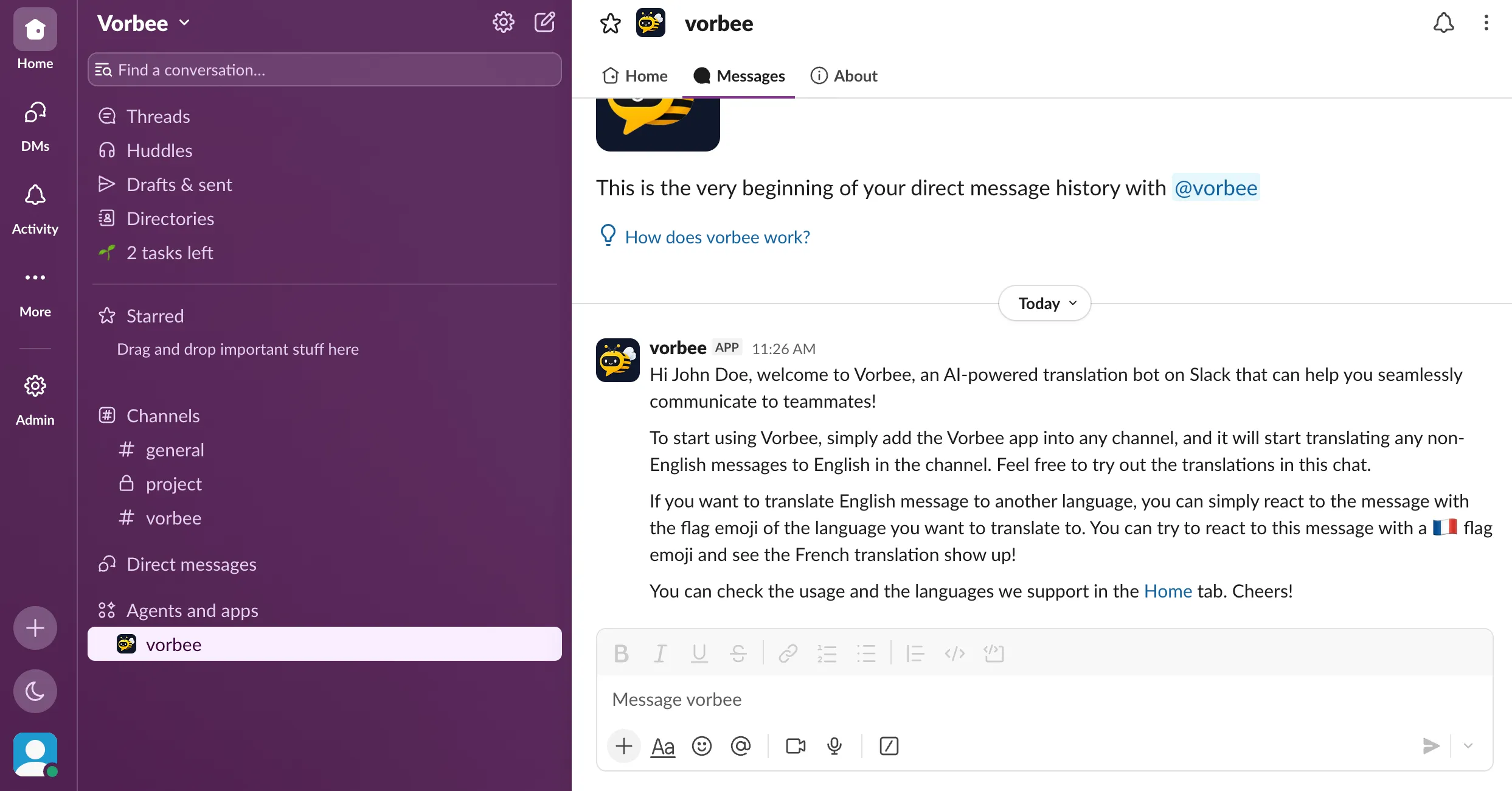Open the More menu in the rail
This screenshot has height=791, width=1512.
35,293
